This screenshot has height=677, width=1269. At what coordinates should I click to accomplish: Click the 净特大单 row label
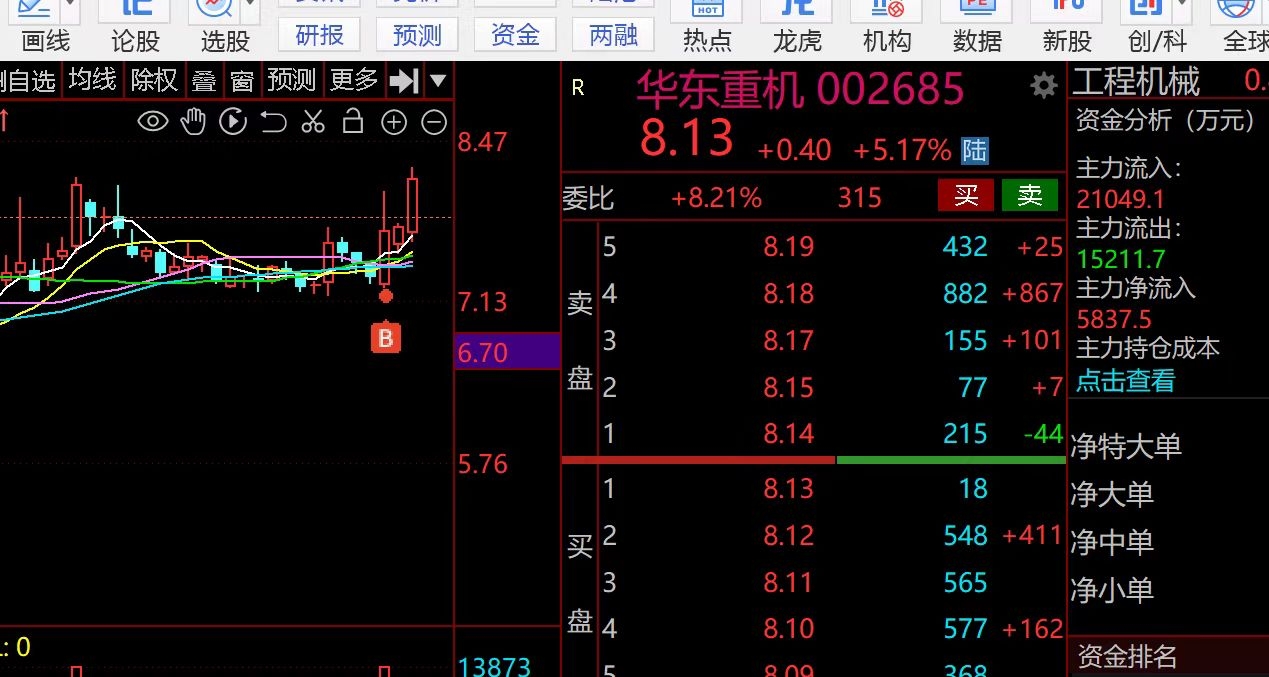coord(1127,446)
